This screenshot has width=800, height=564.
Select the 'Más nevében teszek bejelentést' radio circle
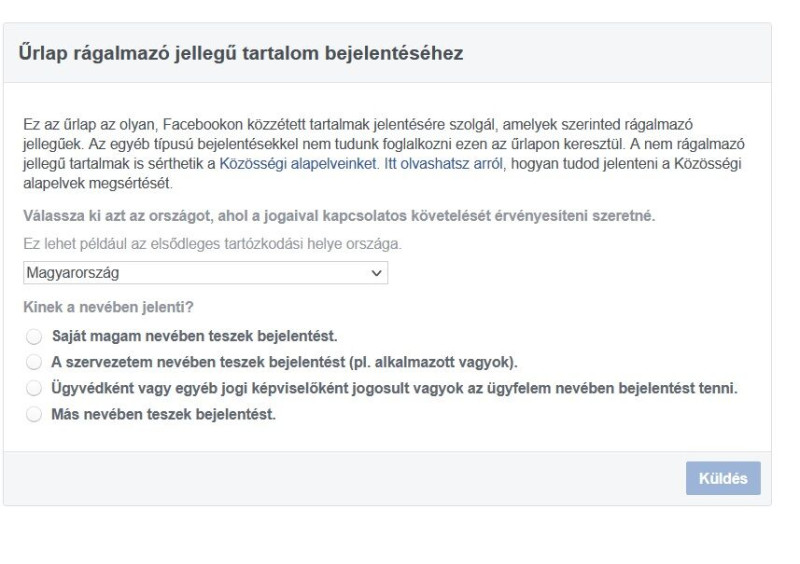click(34, 414)
